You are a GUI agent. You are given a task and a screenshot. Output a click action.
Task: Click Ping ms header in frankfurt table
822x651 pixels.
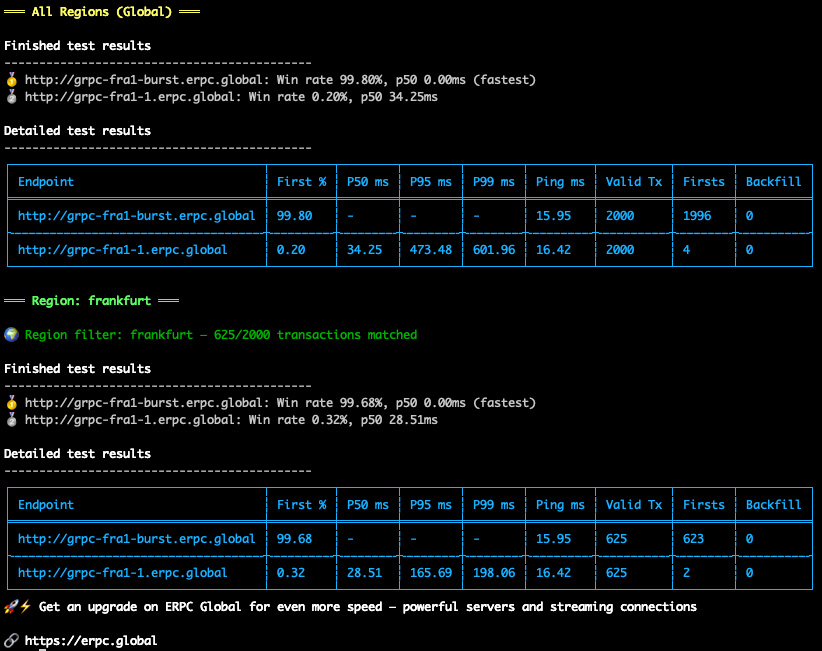coord(560,505)
